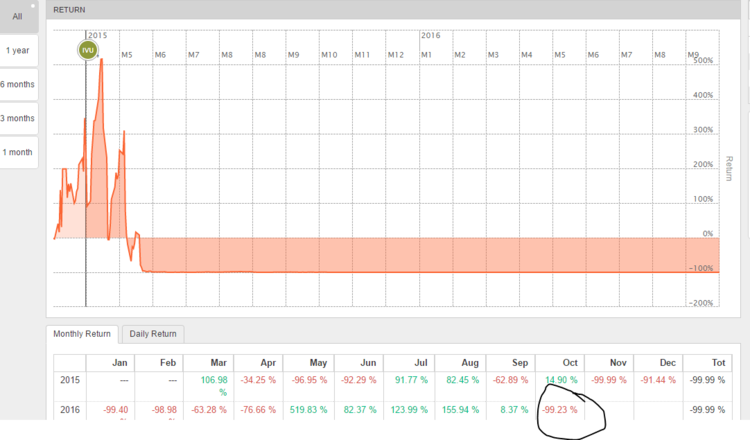
Task: Select the All time range button
Action: [18, 16]
